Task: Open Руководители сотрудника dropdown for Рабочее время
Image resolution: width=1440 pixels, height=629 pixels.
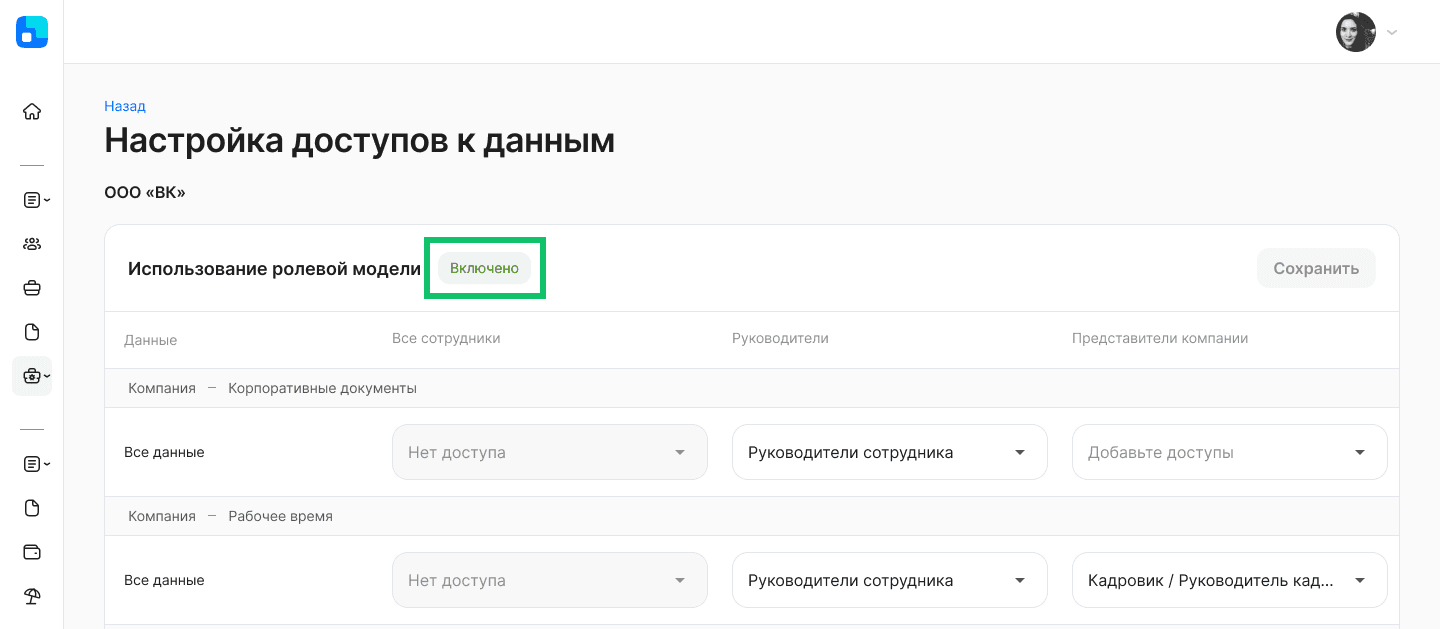Action: click(x=890, y=580)
